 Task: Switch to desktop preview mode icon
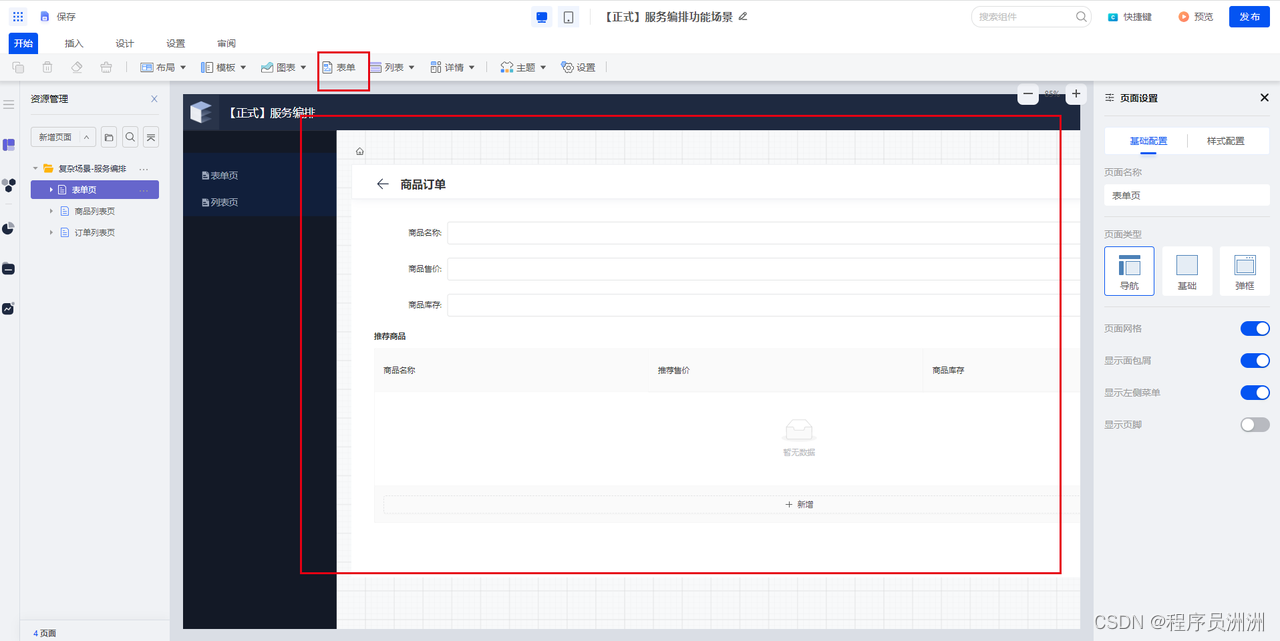coord(542,17)
